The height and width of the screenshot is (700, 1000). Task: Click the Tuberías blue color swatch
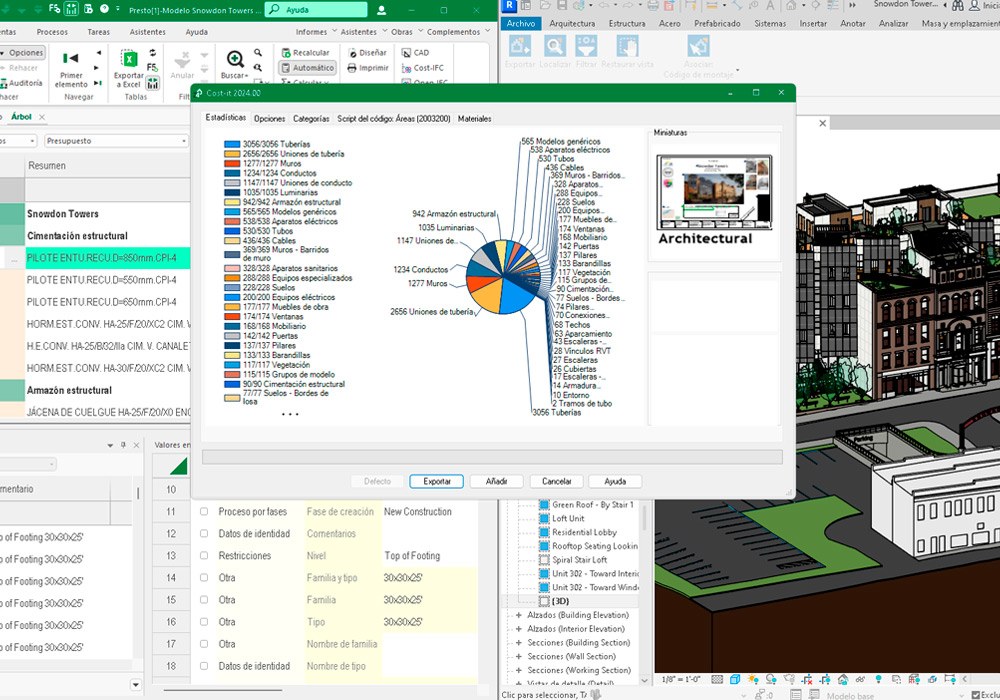[232, 145]
